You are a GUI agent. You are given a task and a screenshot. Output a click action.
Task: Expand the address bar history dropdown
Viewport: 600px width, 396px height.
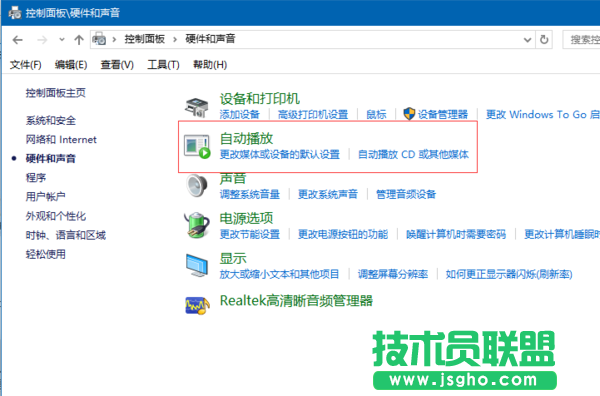tap(527, 39)
